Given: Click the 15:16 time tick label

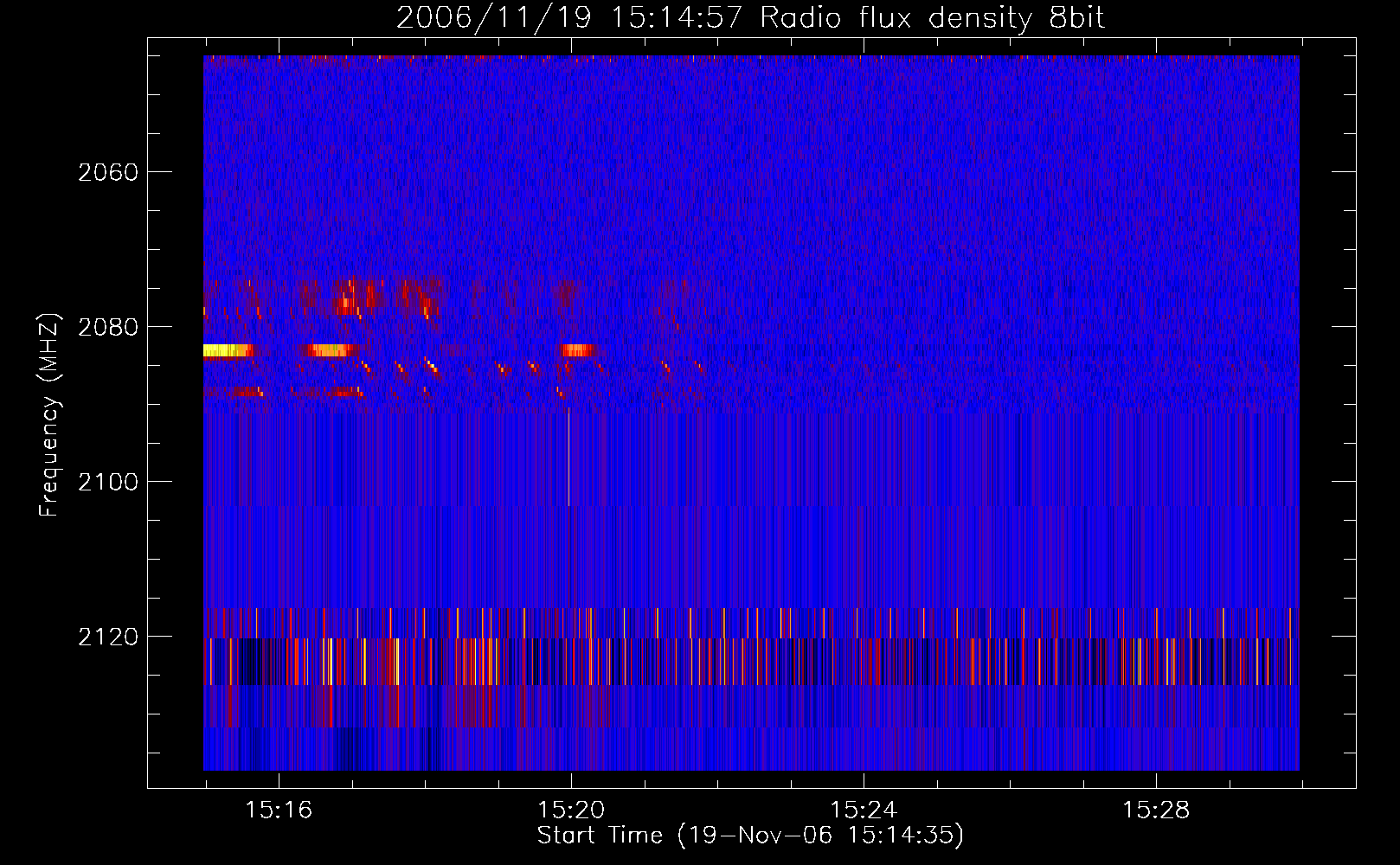Looking at the screenshot, I should coord(279,811).
